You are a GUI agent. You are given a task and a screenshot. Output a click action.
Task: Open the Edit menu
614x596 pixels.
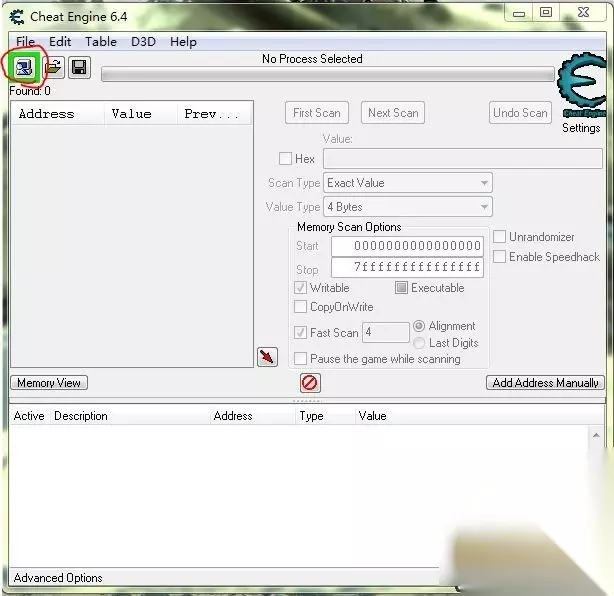pos(60,42)
